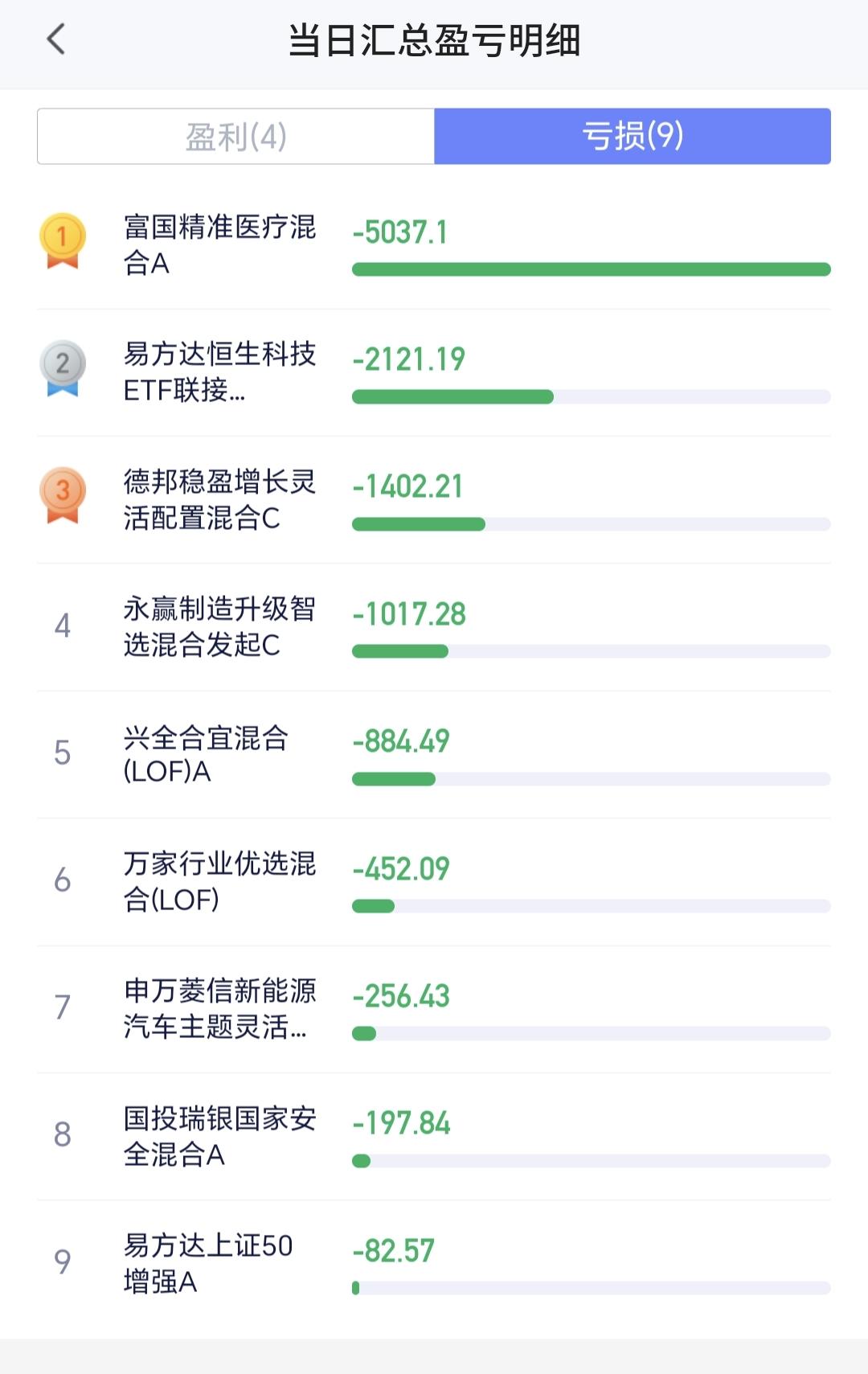Switch to the 盈利(4) tab

(235, 137)
